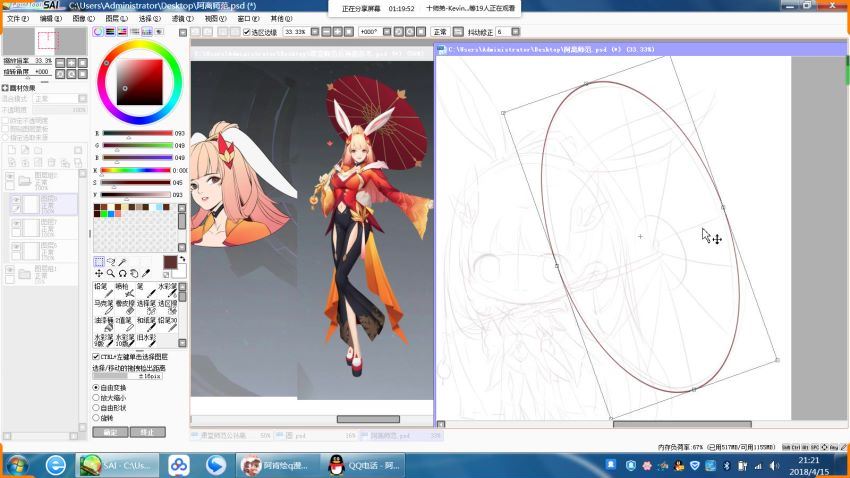This screenshot has width=850, height=478.
Task: Select the hand pan tool
Action: tap(134, 274)
